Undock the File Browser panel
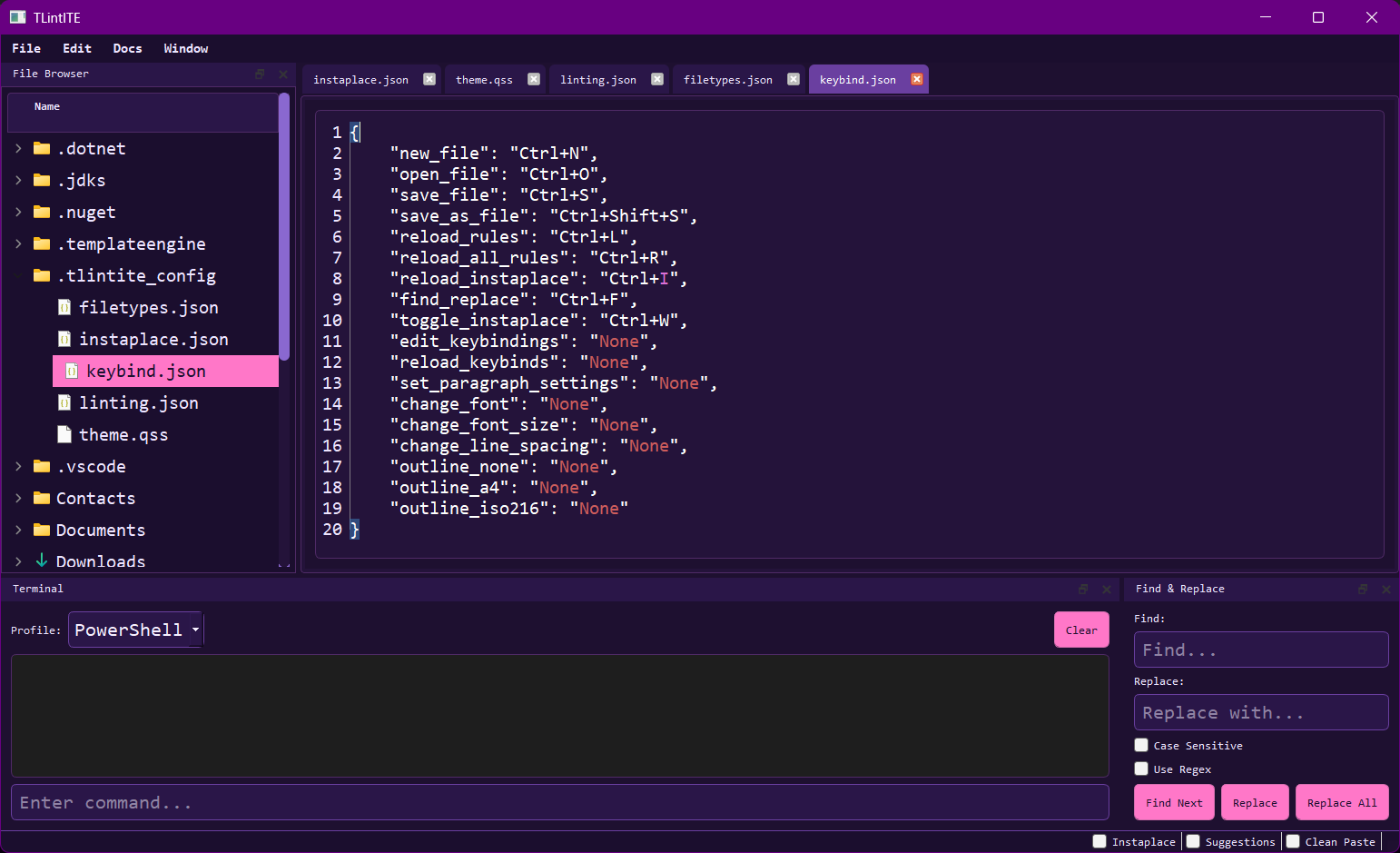Image resolution: width=1400 pixels, height=853 pixels. [x=259, y=74]
